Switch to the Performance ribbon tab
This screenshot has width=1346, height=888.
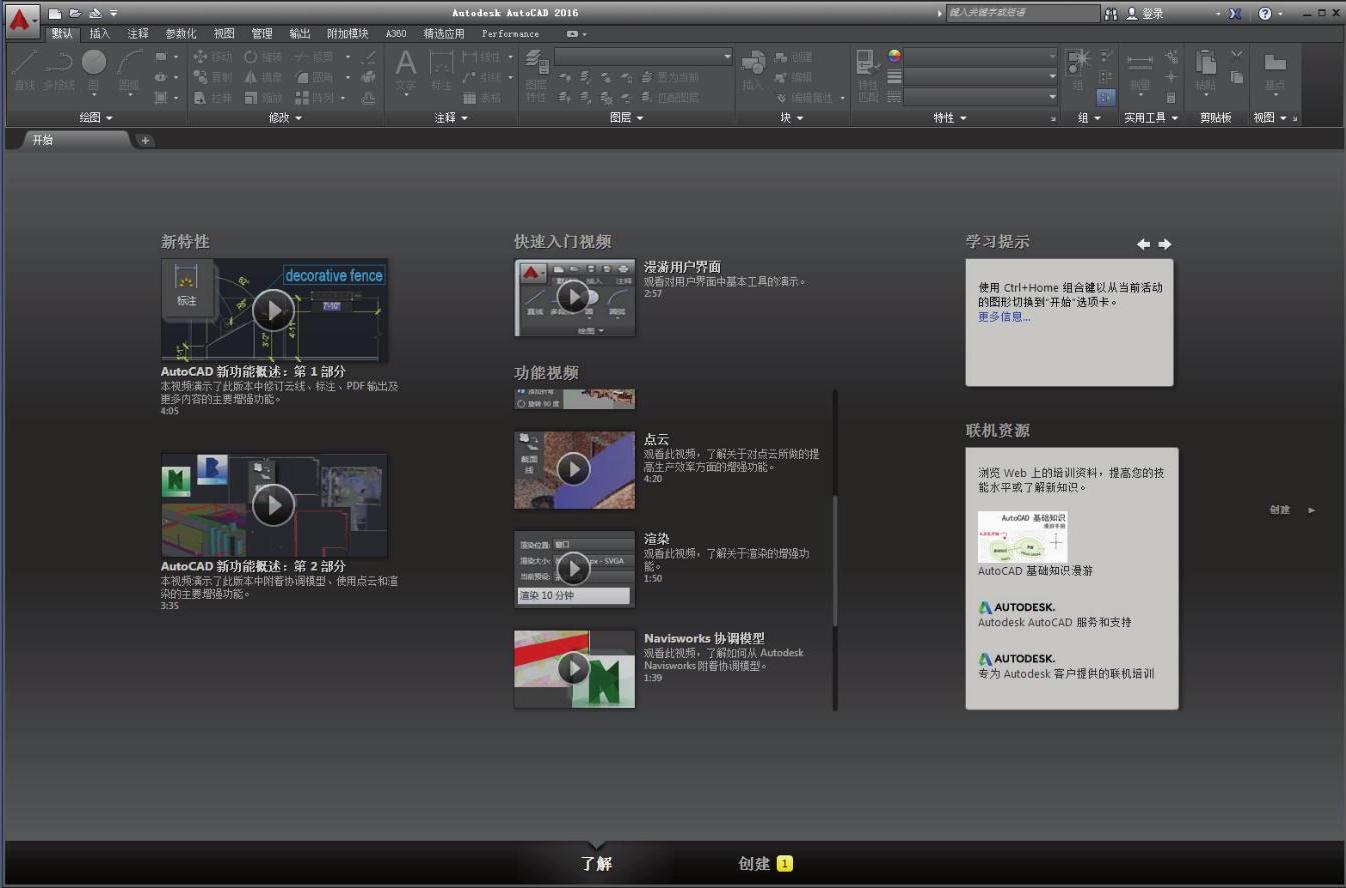click(510, 33)
